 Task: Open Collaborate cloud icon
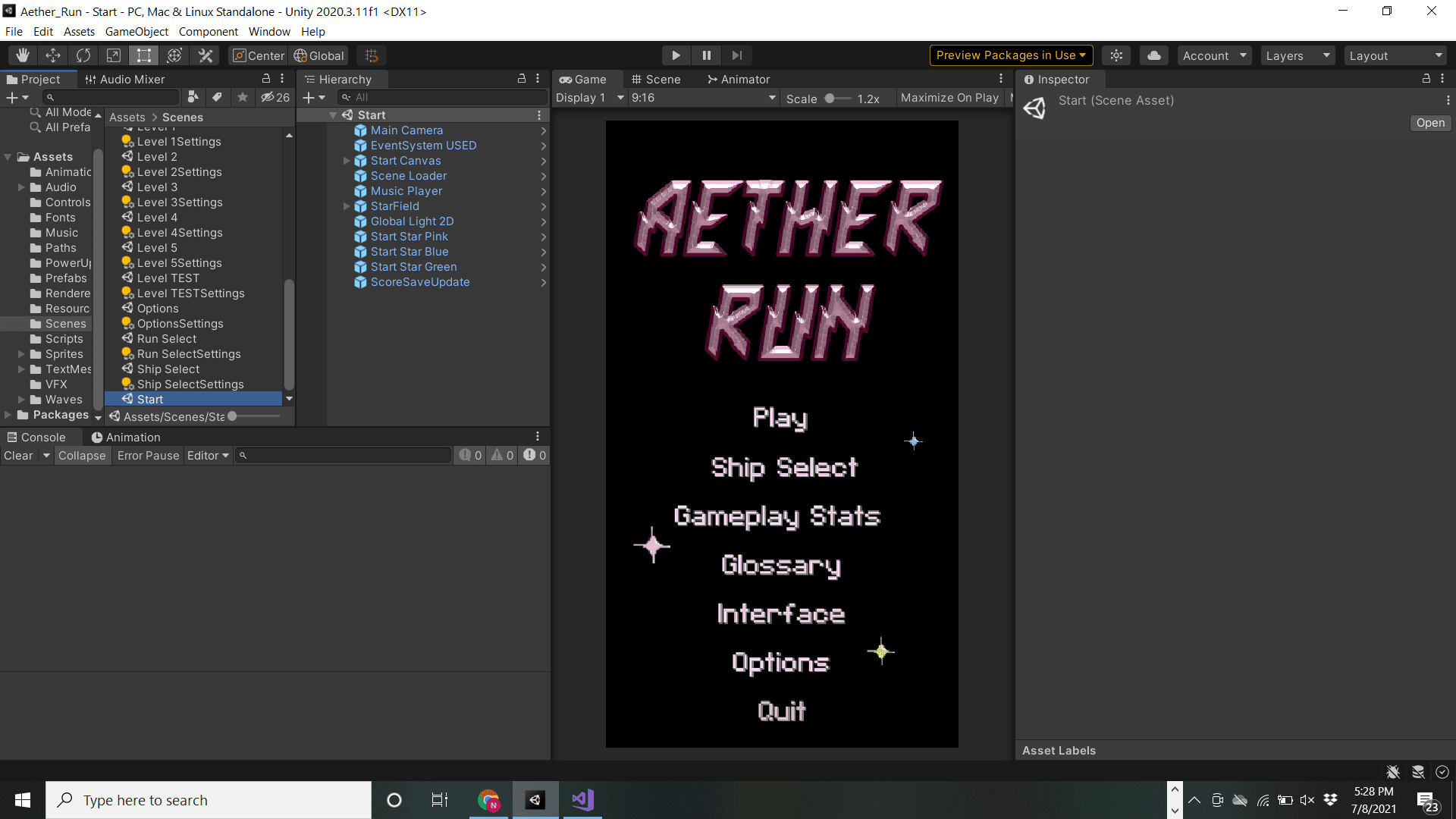(x=1153, y=55)
